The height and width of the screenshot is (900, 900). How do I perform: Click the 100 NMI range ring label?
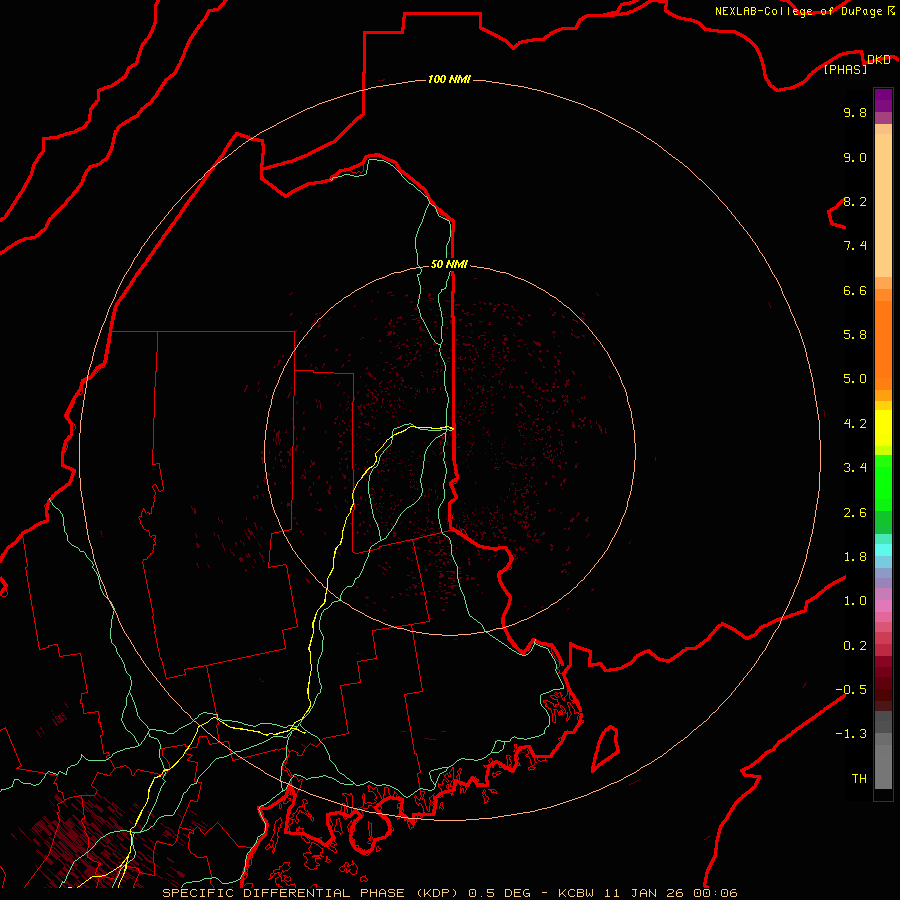pyautogui.click(x=449, y=79)
